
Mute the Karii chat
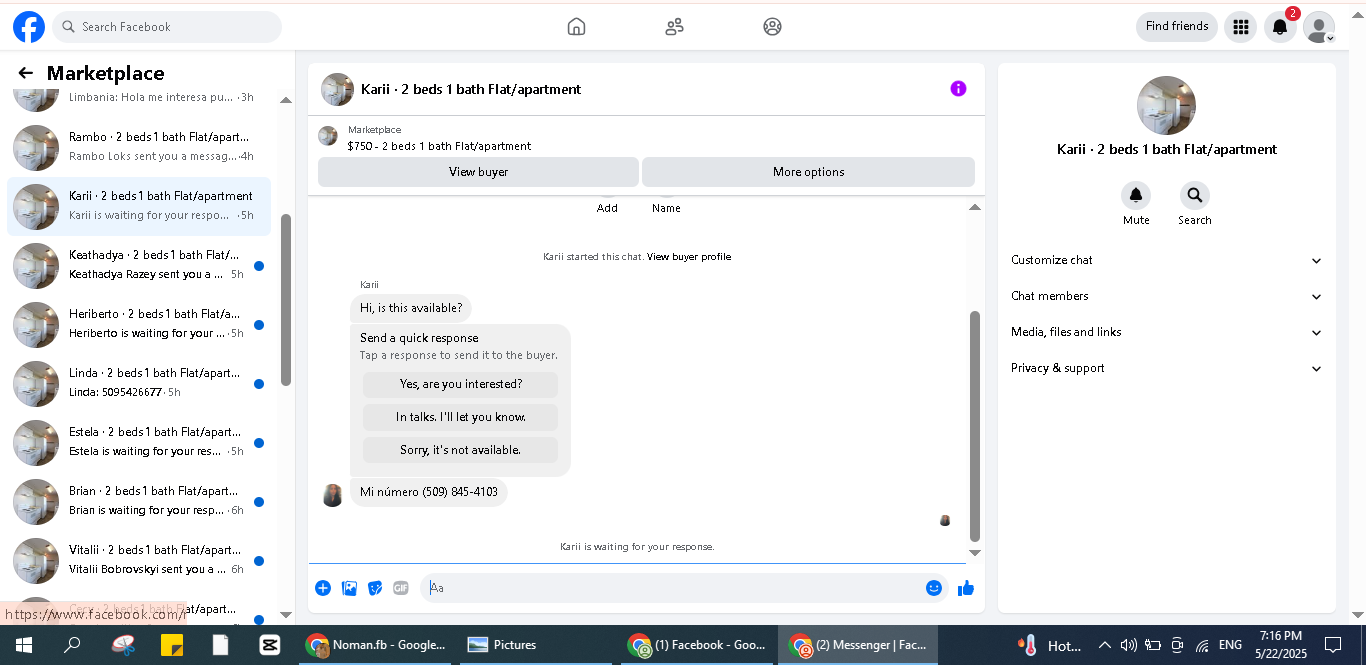click(1136, 195)
